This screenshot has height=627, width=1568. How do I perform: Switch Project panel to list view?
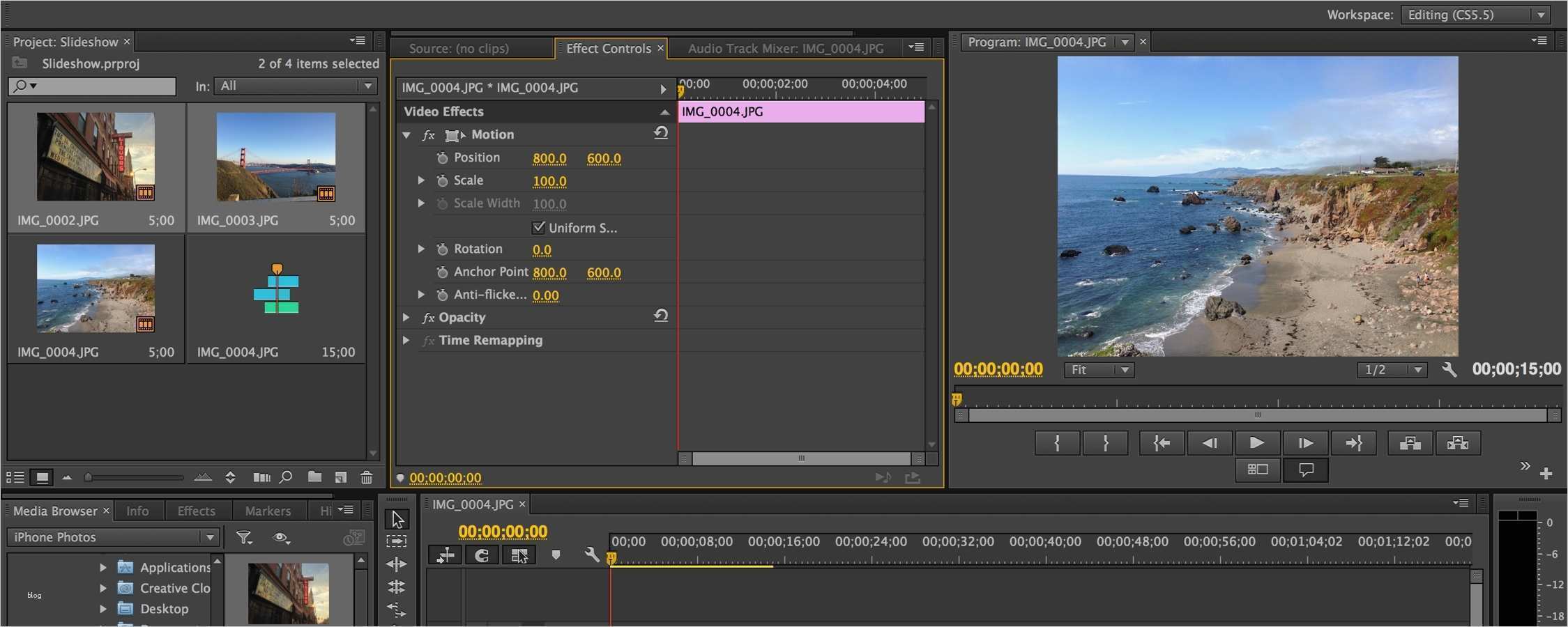pyautogui.click(x=15, y=477)
